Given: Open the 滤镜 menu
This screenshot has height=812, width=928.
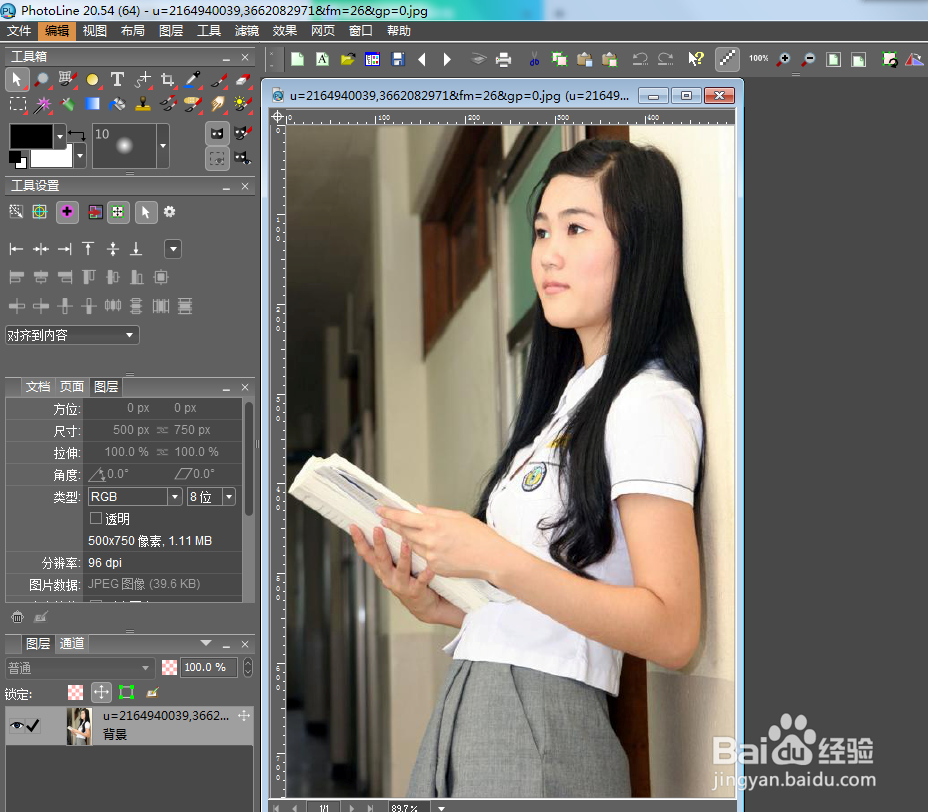Looking at the screenshot, I should [246, 30].
